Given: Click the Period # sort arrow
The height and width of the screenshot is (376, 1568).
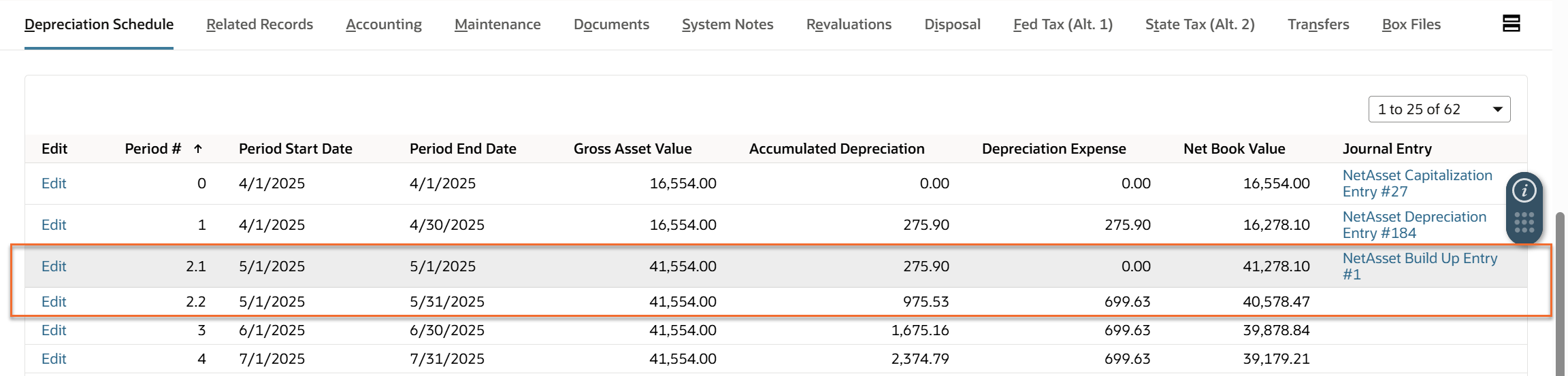Looking at the screenshot, I should pyautogui.click(x=198, y=149).
